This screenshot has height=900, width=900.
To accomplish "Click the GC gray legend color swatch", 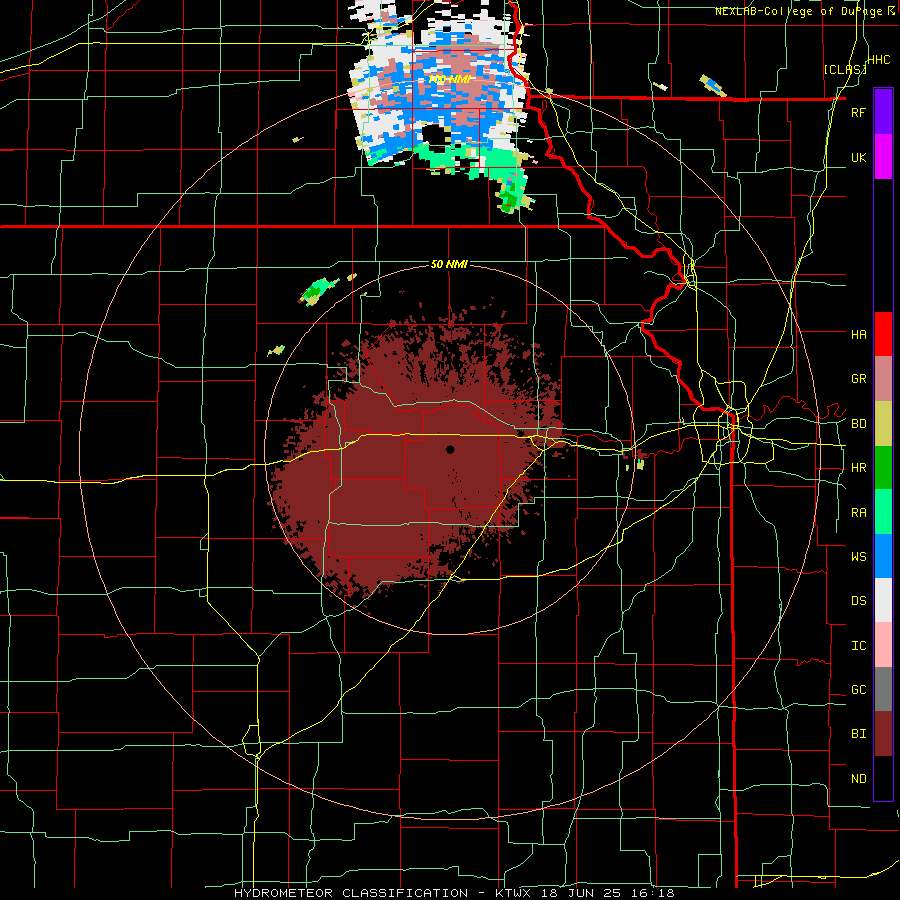I will [883, 690].
